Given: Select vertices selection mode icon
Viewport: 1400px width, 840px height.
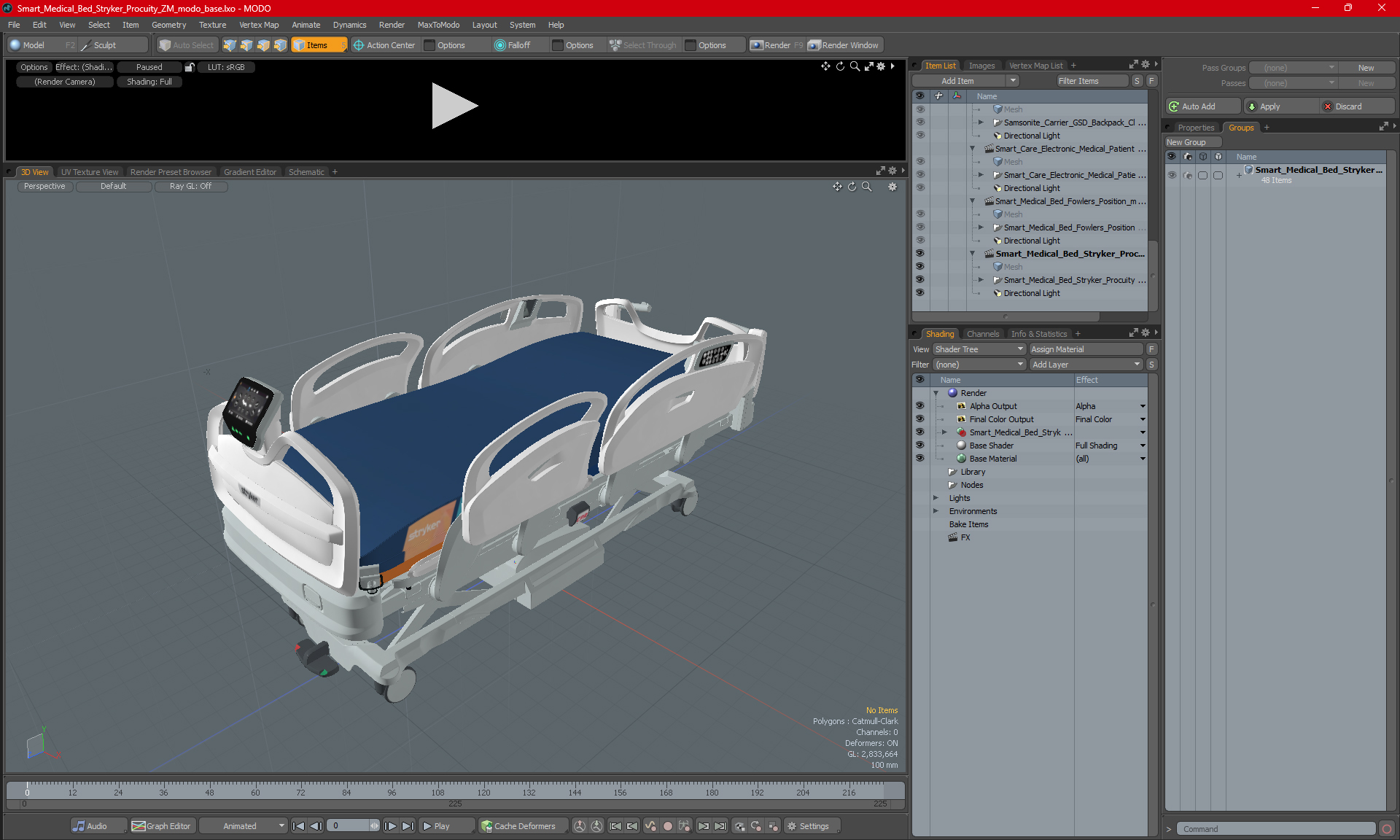Looking at the screenshot, I should [x=230, y=45].
